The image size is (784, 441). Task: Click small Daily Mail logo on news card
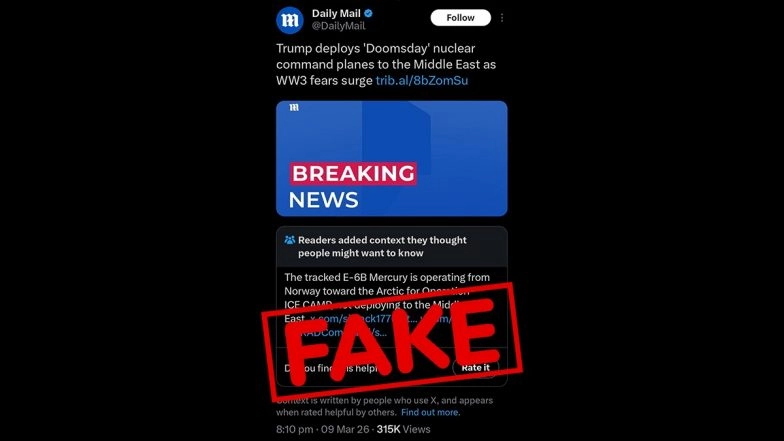tap(294, 108)
